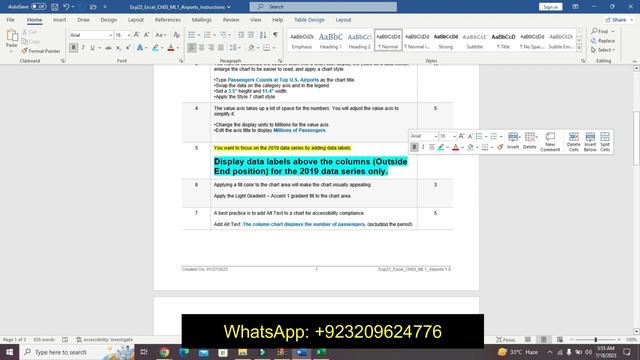Open the ribbon font name dropdown

[110, 36]
